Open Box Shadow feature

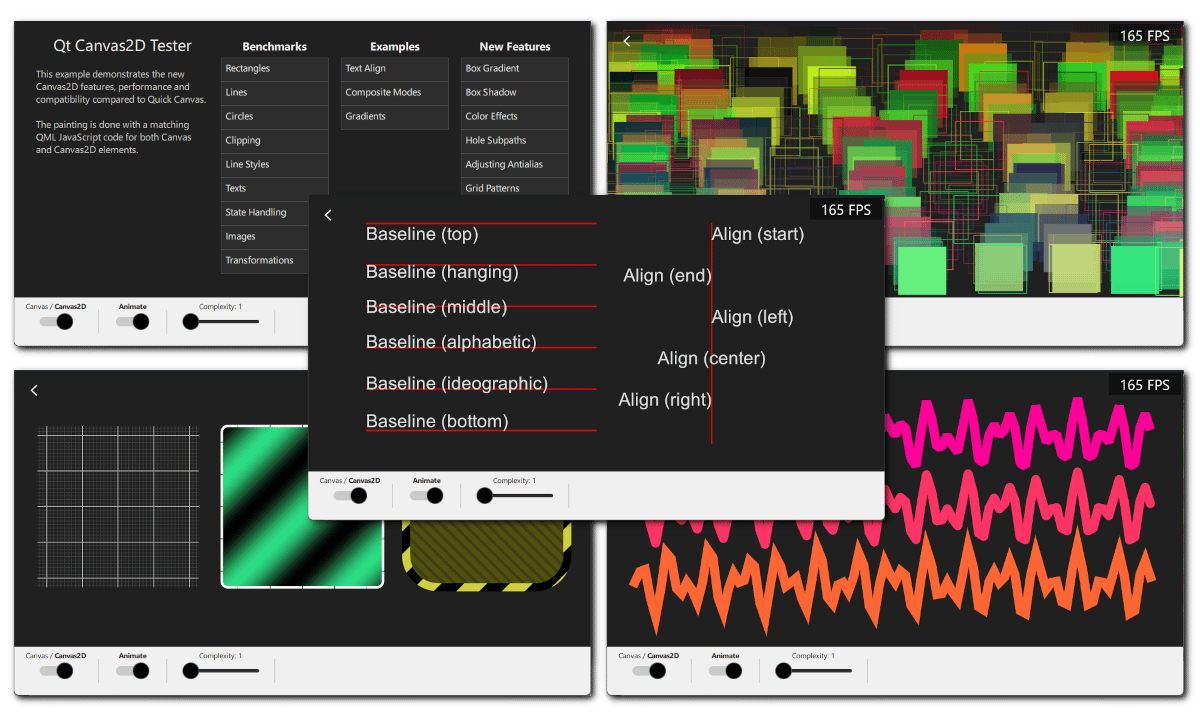[515, 93]
